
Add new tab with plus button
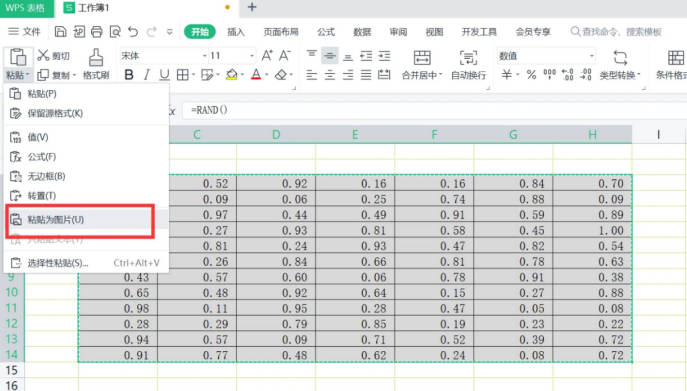click(x=252, y=7)
